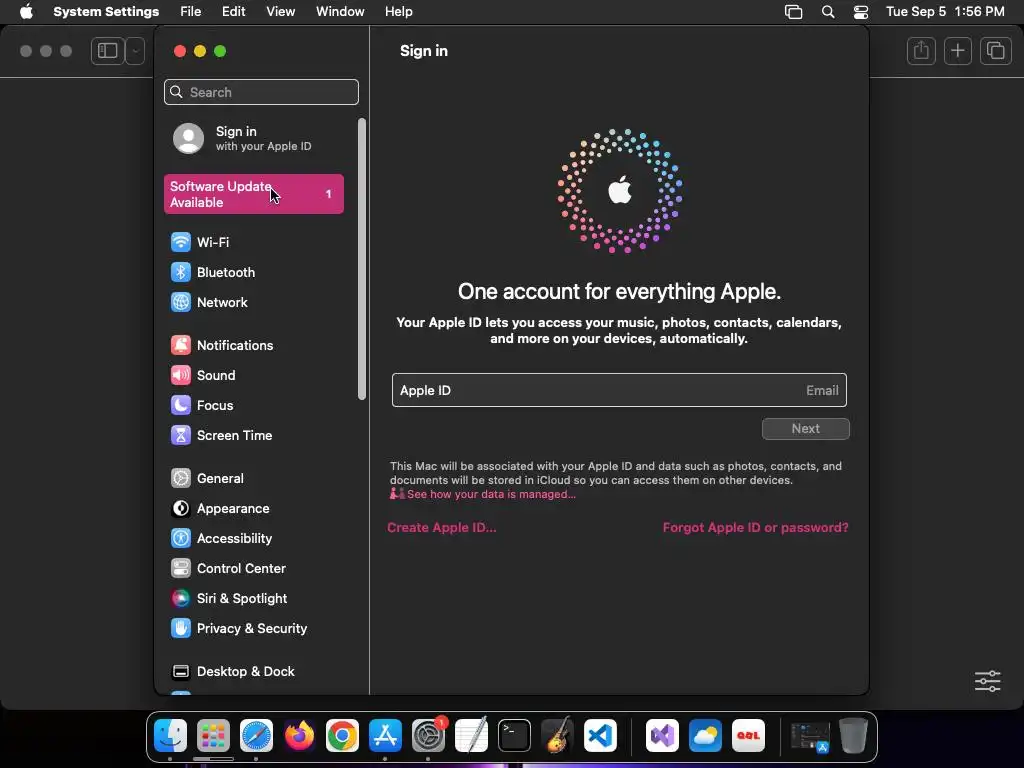The image size is (1024, 768).
Task: Click the date and time in menu bar
Action: [945, 12]
